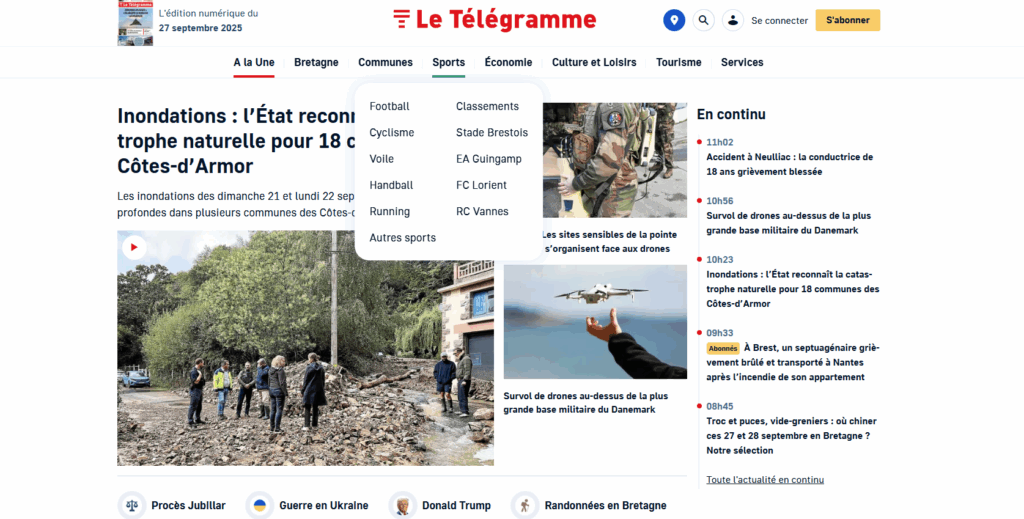Open Toute l'actualité en continu link
The width and height of the screenshot is (1024, 519).
[765, 480]
